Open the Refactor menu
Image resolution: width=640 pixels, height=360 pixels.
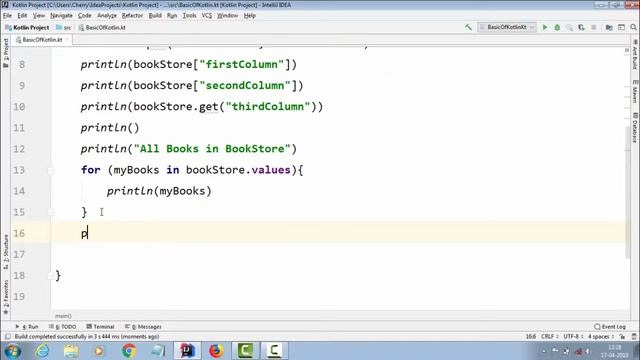(x=132, y=16)
